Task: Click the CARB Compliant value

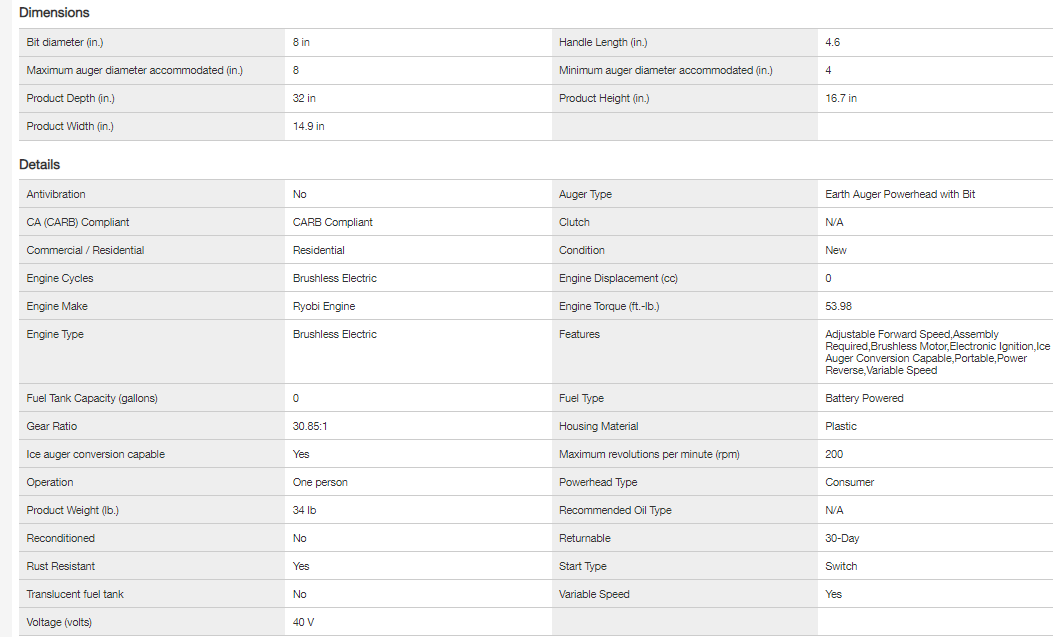Action: [333, 223]
